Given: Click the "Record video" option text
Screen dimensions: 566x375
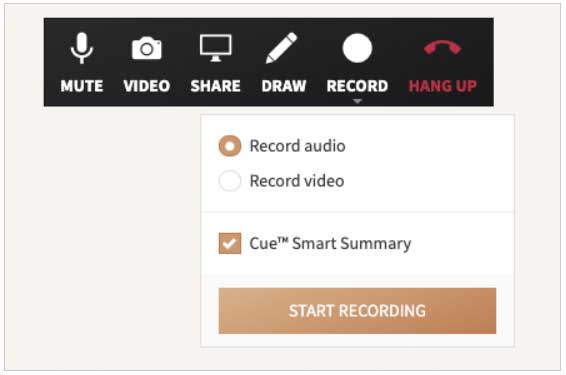Looking at the screenshot, I should (x=297, y=181).
